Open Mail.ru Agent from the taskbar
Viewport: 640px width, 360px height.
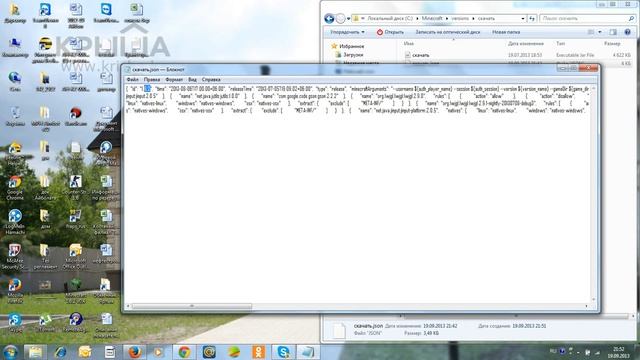pos(209,352)
